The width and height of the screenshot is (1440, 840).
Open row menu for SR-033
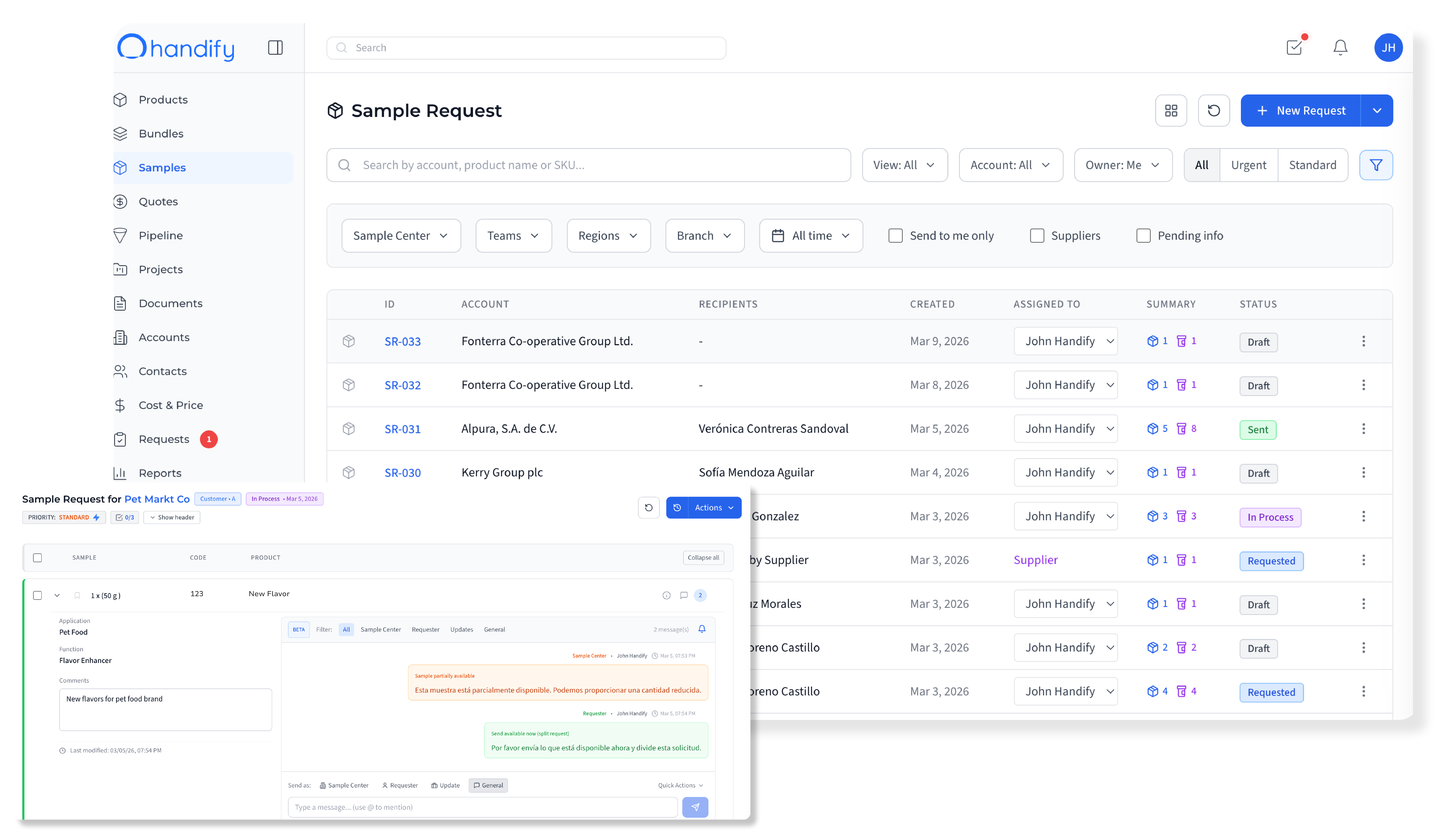pos(1363,341)
